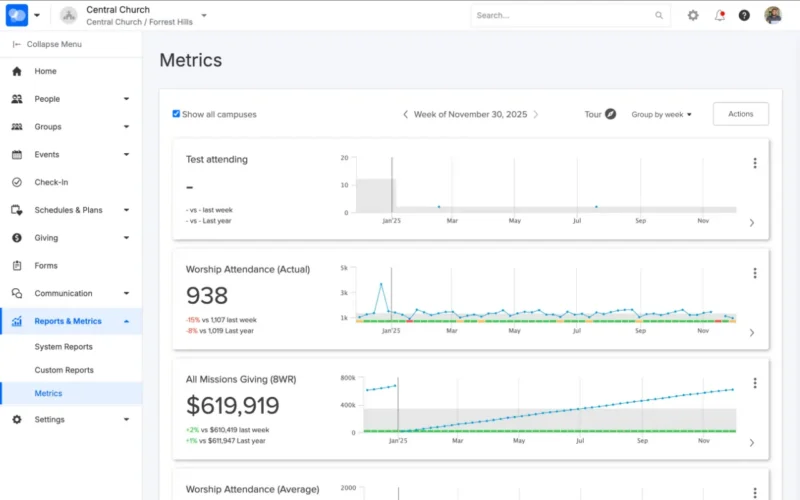The height and width of the screenshot is (500, 800).
Task: Go to previous week arrow
Action: pyautogui.click(x=405, y=114)
